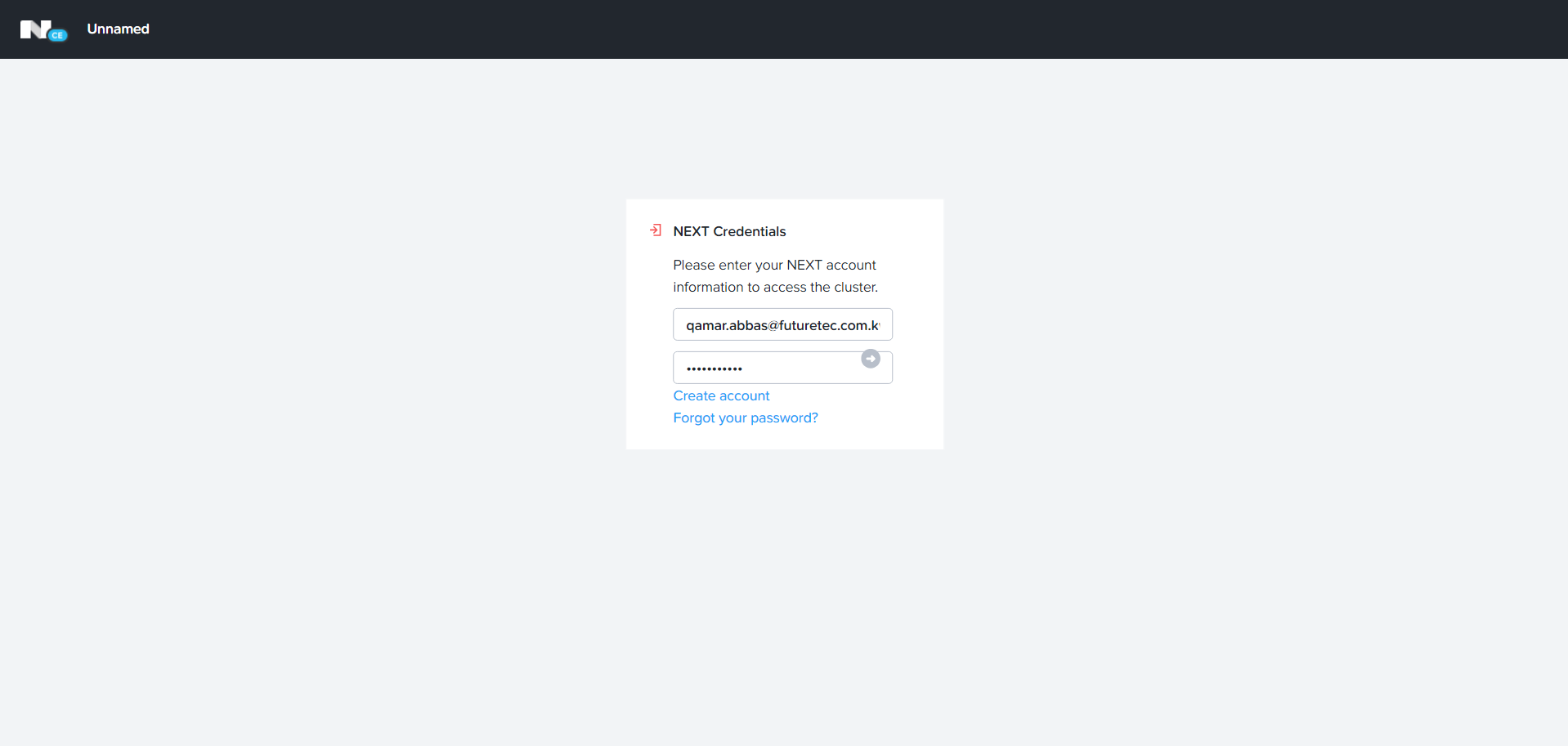This screenshot has width=1568, height=746.
Task: Submit login with the arrow button
Action: [871, 359]
